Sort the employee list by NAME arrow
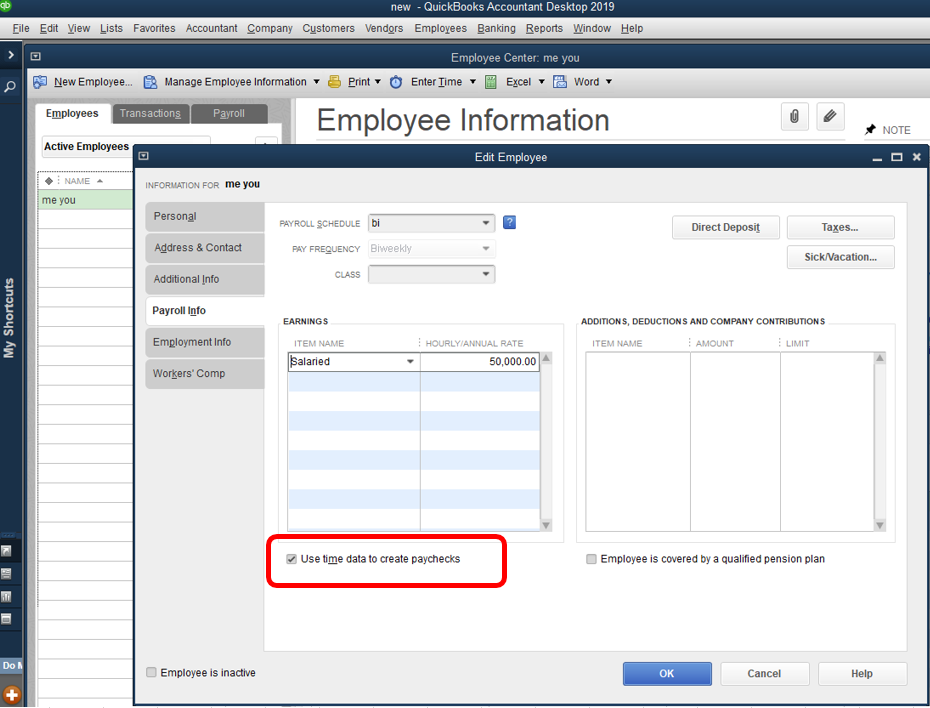 (100, 181)
